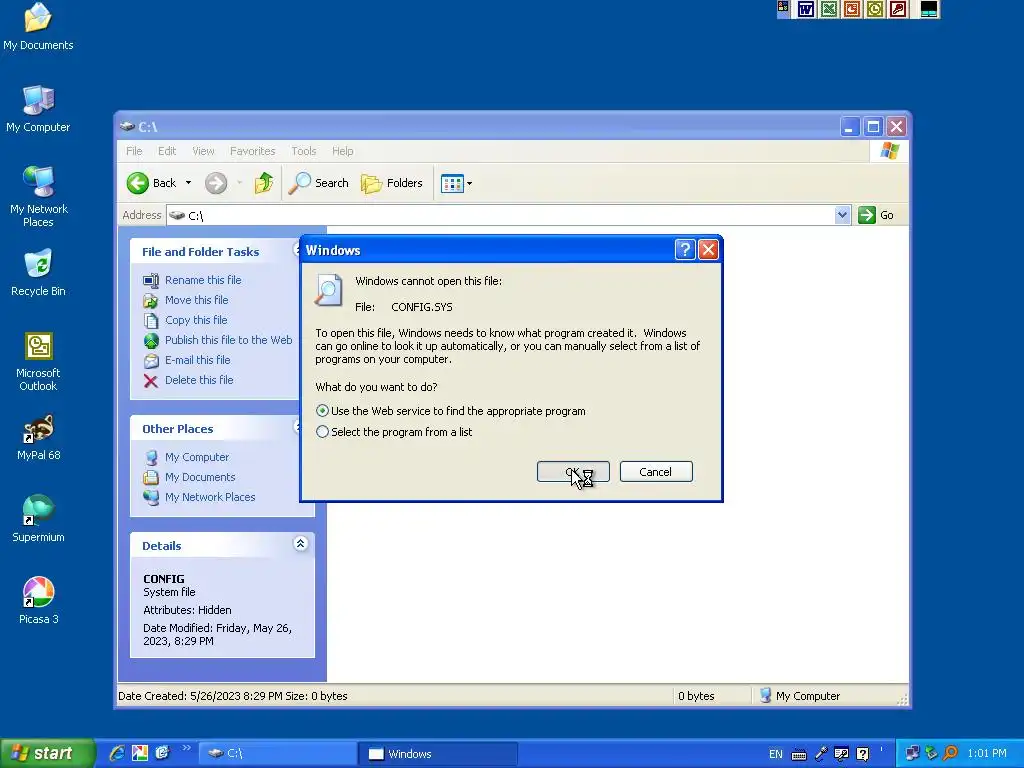1024x768 pixels.
Task: Toggle the Folders pane toolbar button
Action: click(x=392, y=183)
